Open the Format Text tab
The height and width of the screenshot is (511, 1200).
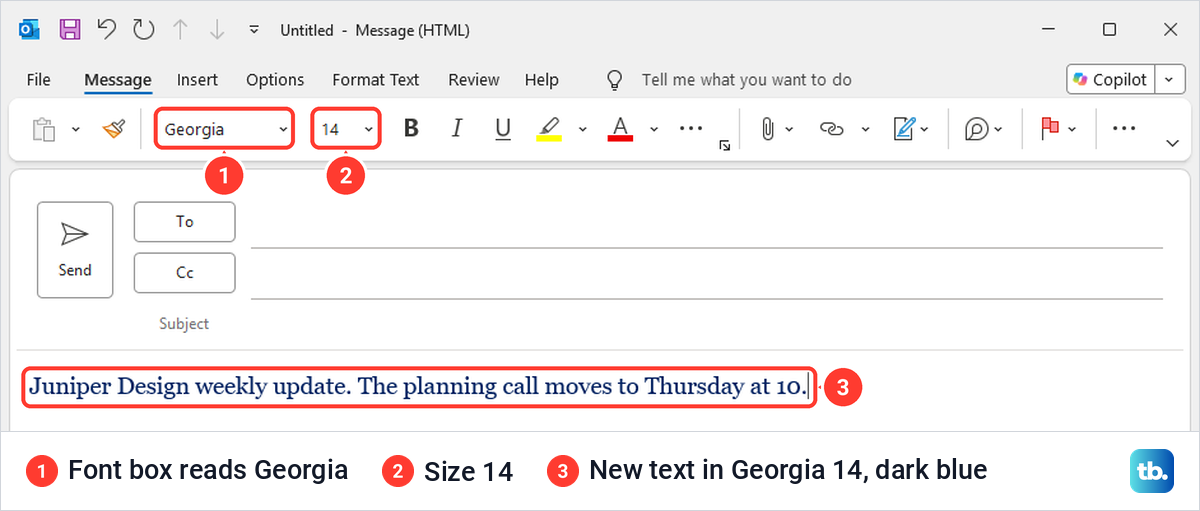(x=376, y=80)
